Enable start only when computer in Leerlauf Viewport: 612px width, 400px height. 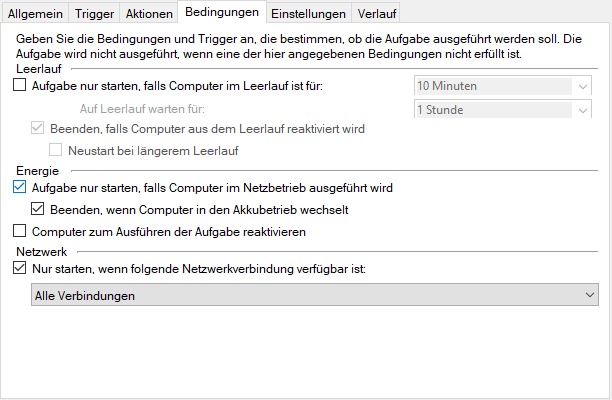click(20, 86)
